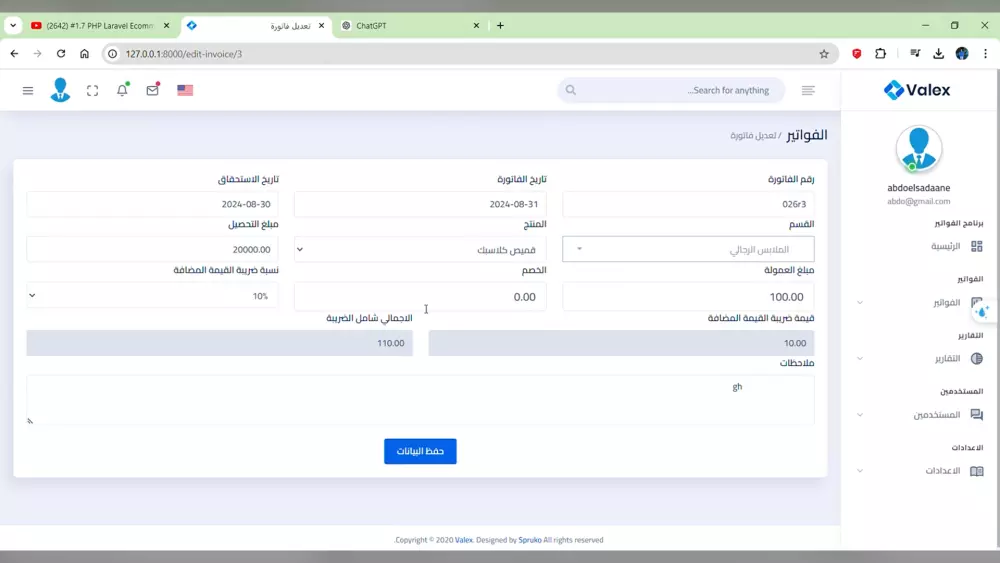
Task: Open the tab search chevron in Chrome
Action: pos(13,26)
